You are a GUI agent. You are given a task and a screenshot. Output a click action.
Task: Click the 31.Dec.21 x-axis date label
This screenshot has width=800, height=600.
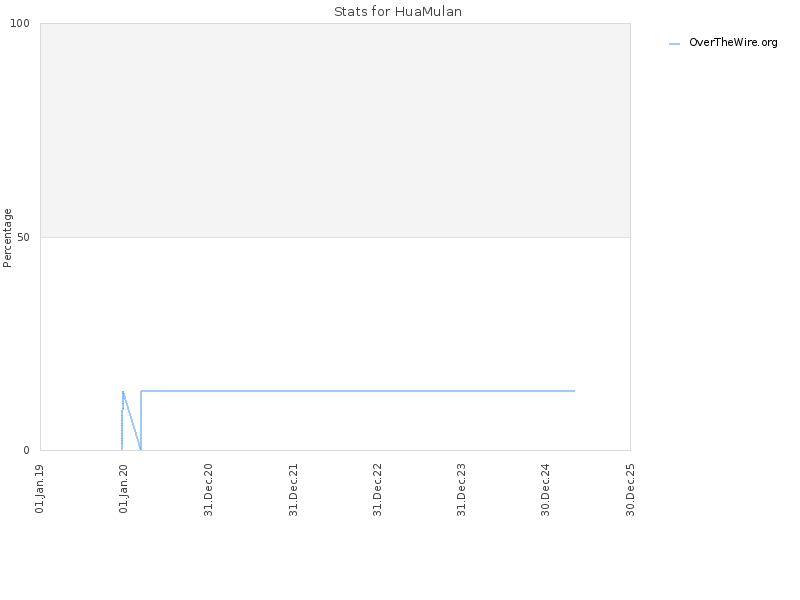click(x=293, y=489)
